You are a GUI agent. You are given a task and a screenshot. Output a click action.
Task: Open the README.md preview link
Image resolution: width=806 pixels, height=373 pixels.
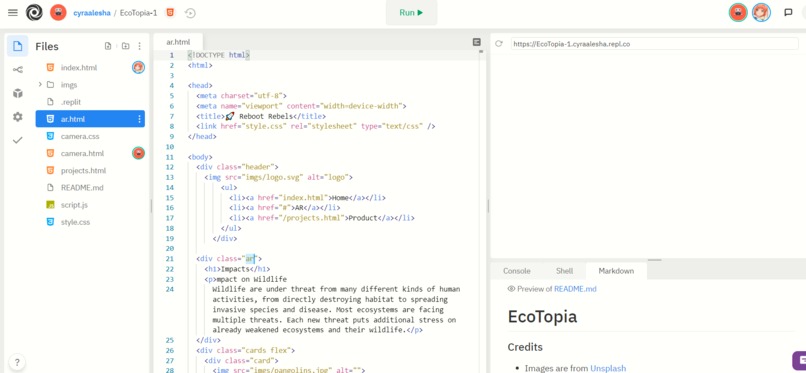pyautogui.click(x=575, y=289)
